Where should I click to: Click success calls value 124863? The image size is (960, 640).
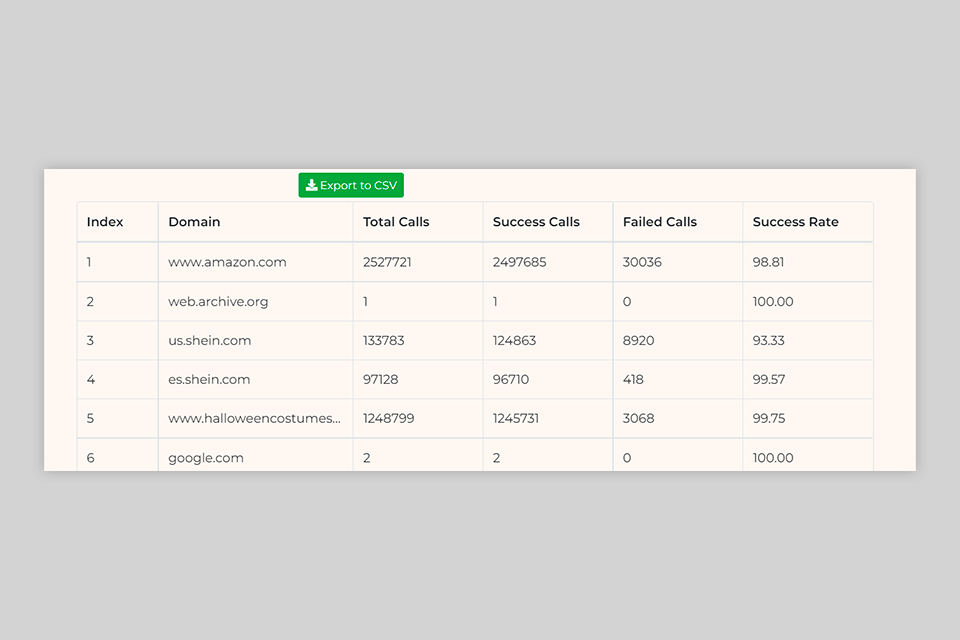(514, 340)
